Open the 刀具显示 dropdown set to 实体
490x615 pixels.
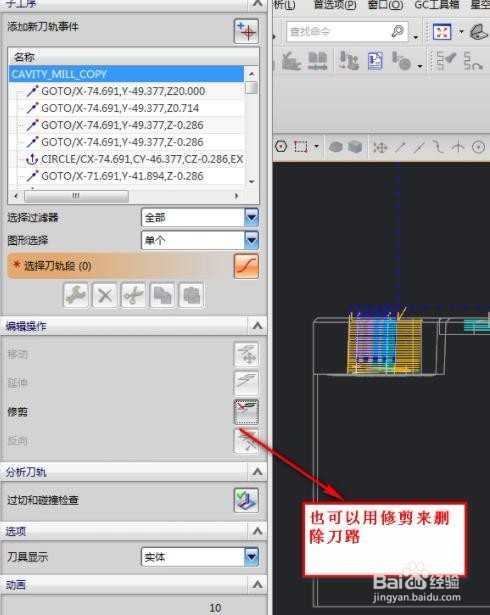point(200,557)
